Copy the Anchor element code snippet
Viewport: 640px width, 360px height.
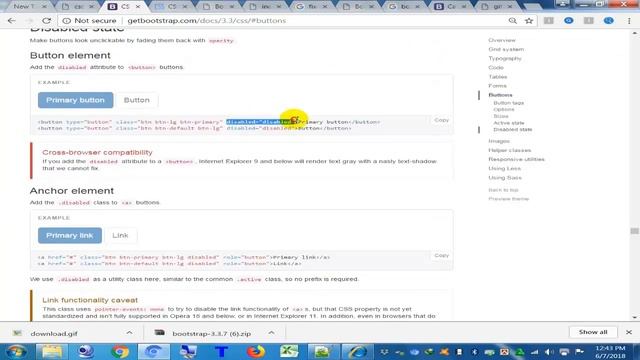coord(441,256)
